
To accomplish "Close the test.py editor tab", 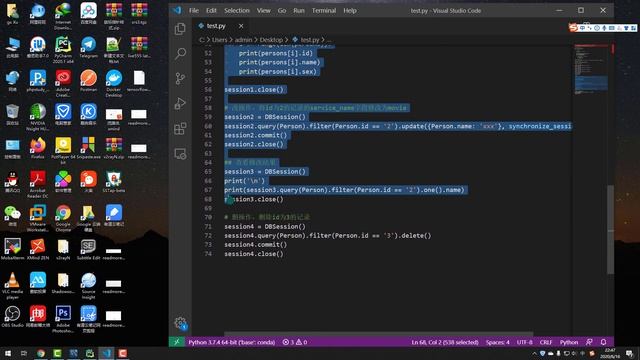I will [x=241, y=26].
